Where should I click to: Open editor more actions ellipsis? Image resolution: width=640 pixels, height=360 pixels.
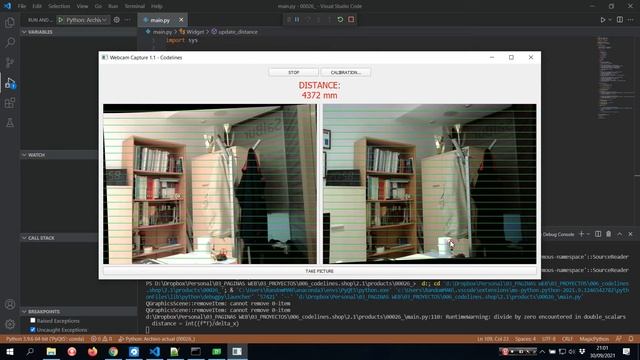[x=631, y=20]
